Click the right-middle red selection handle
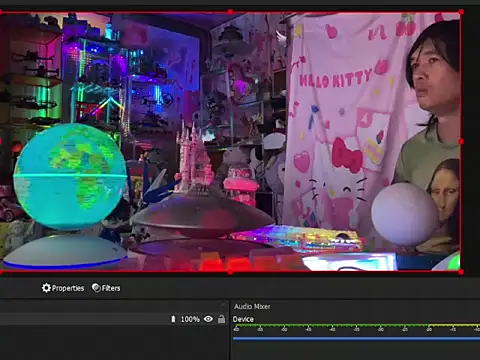480x360 pixels. tap(461, 142)
